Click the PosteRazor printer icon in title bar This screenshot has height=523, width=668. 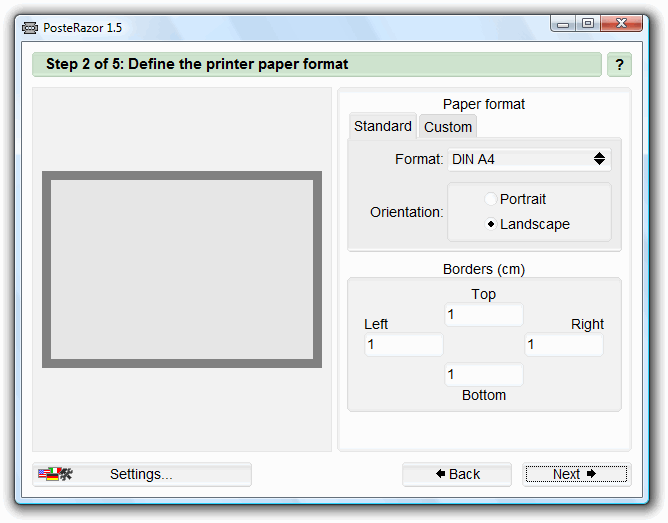[x=30, y=27]
